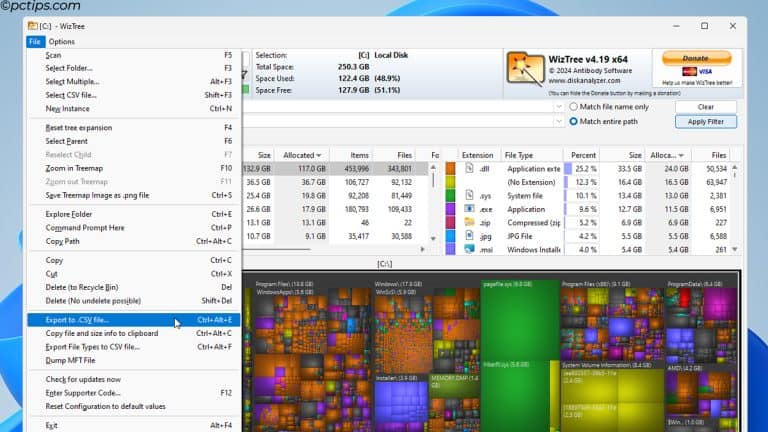This screenshot has width=768, height=432.
Task: Choose Enter Supporter Code...
Action: (x=134, y=393)
